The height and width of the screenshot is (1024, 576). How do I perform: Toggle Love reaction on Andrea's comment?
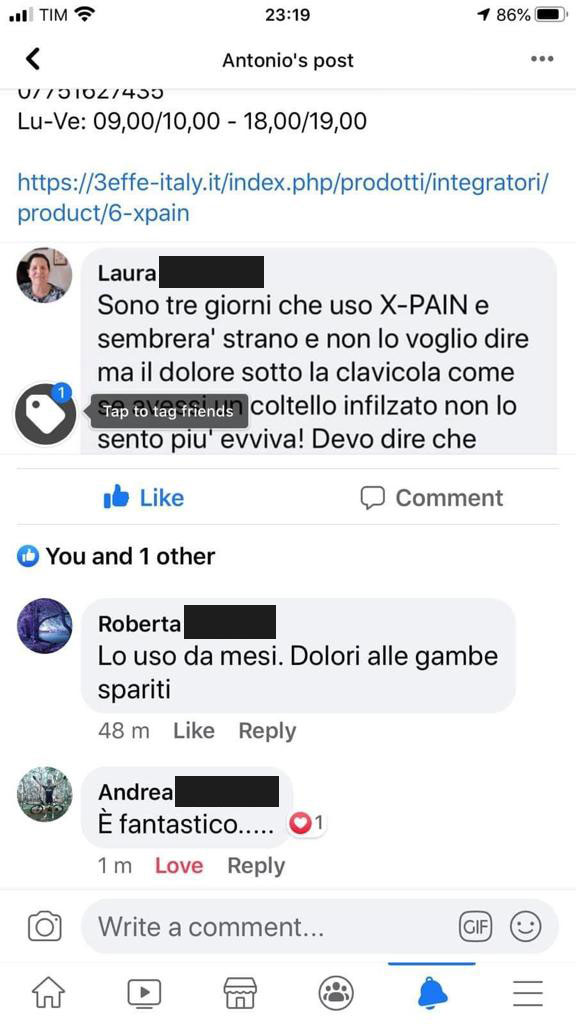click(x=179, y=866)
